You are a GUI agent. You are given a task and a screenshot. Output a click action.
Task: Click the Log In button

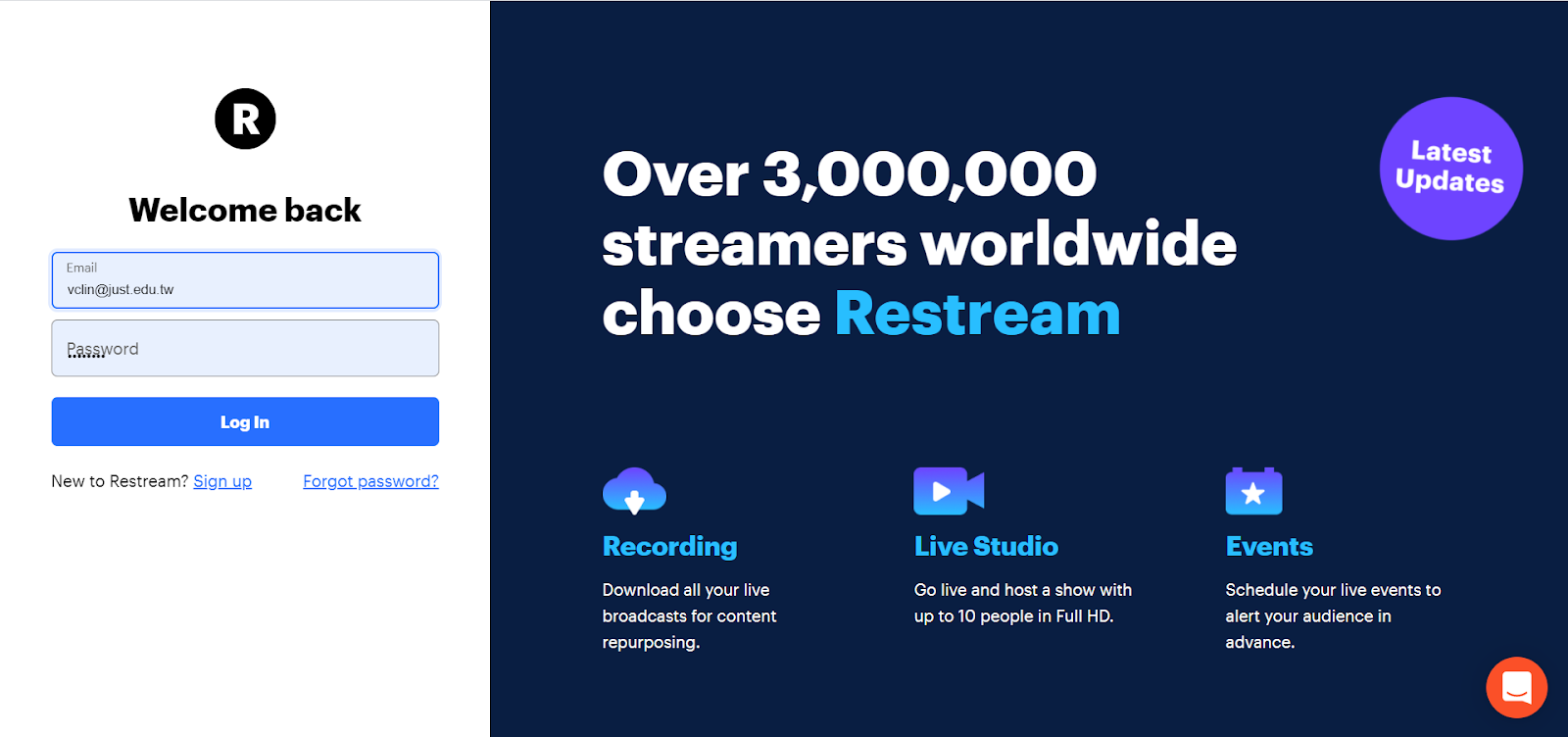click(x=245, y=421)
